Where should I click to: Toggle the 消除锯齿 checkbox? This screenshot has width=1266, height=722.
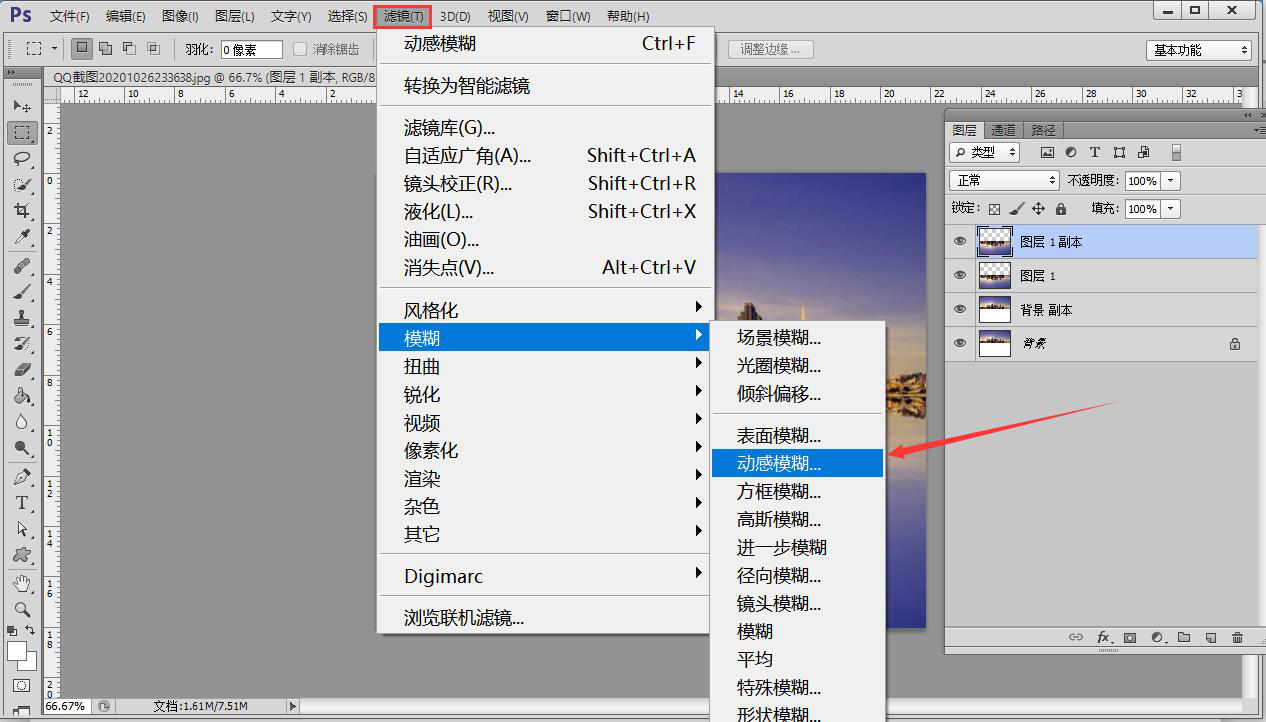click(x=300, y=49)
